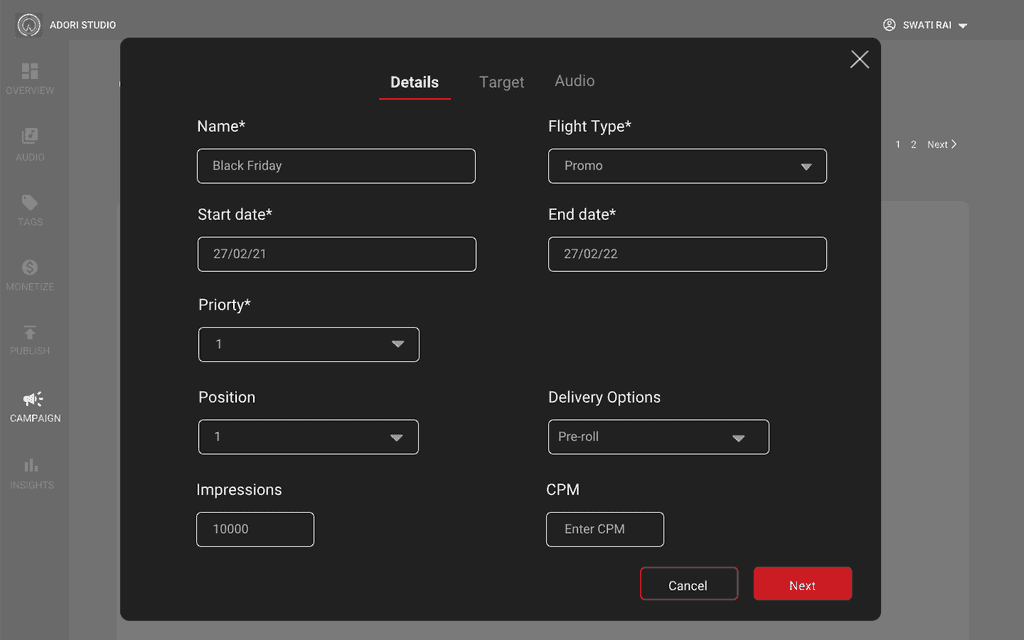Screen dimensions: 1024x640
Task: Click the Impressions input field
Action: pos(255,530)
